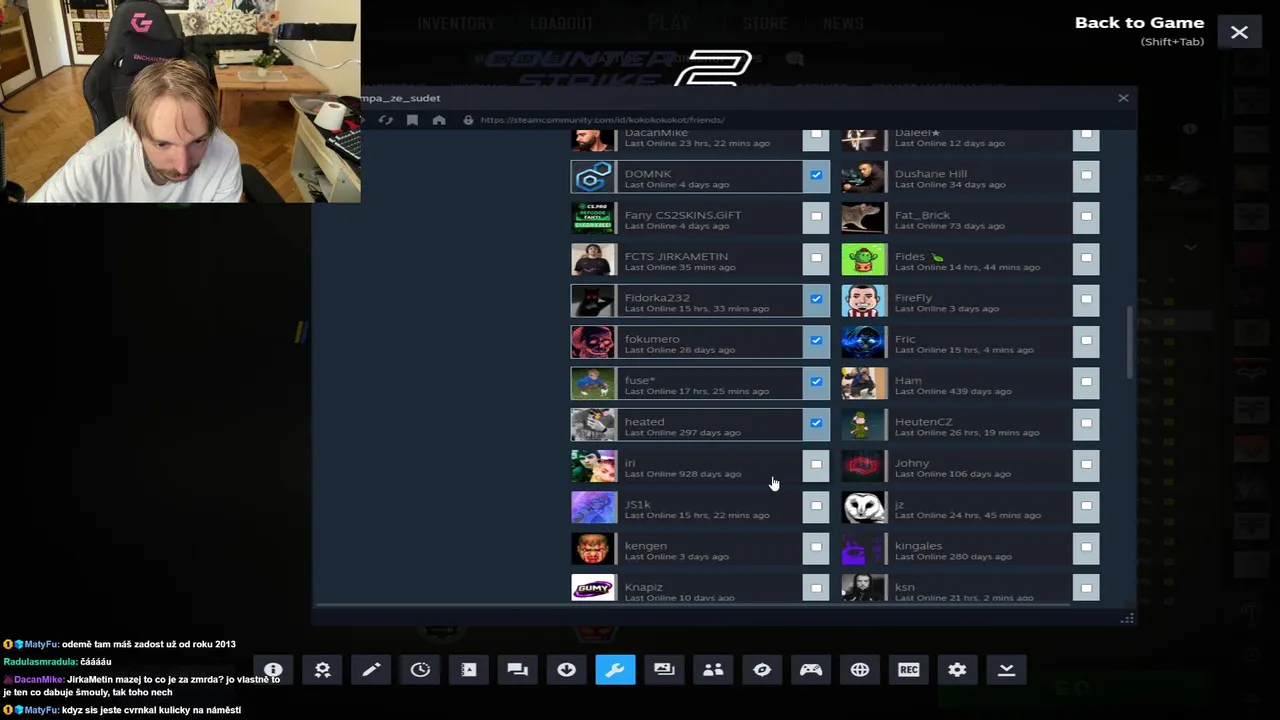The width and height of the screenshot is (1280, 720).
Task: Click the mpa_ze_sudet window title
Action: click(x=401, y=98)
